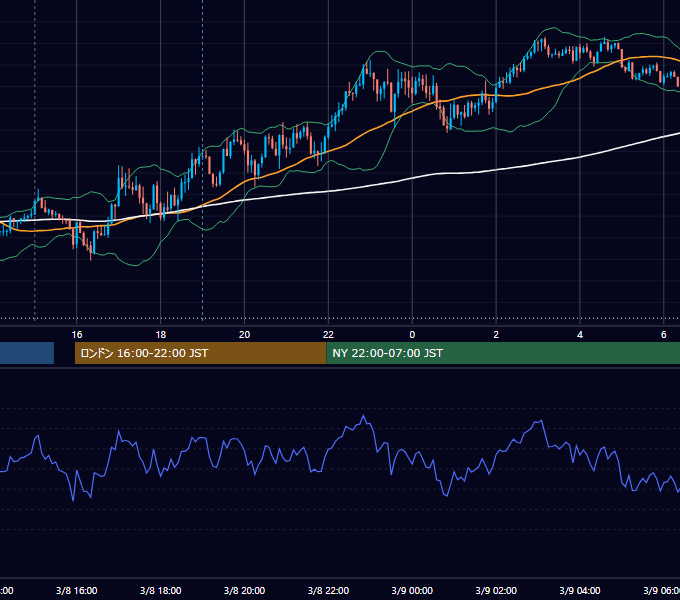
Task: Click the 3/8 16:00 date label
Action: [x=77, y=590]
